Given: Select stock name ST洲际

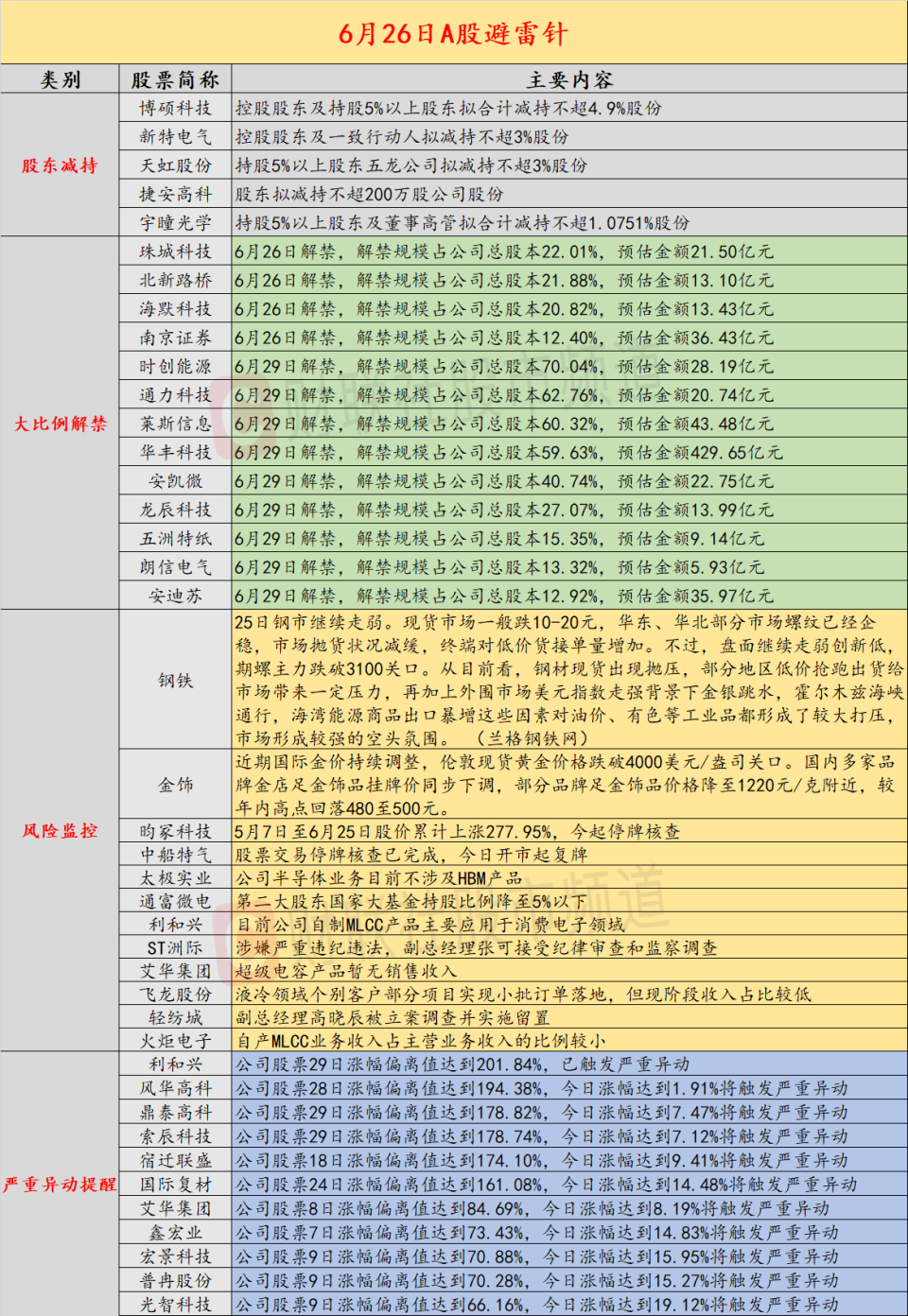Looking at the screenshot, I should [x=176, y=947].
